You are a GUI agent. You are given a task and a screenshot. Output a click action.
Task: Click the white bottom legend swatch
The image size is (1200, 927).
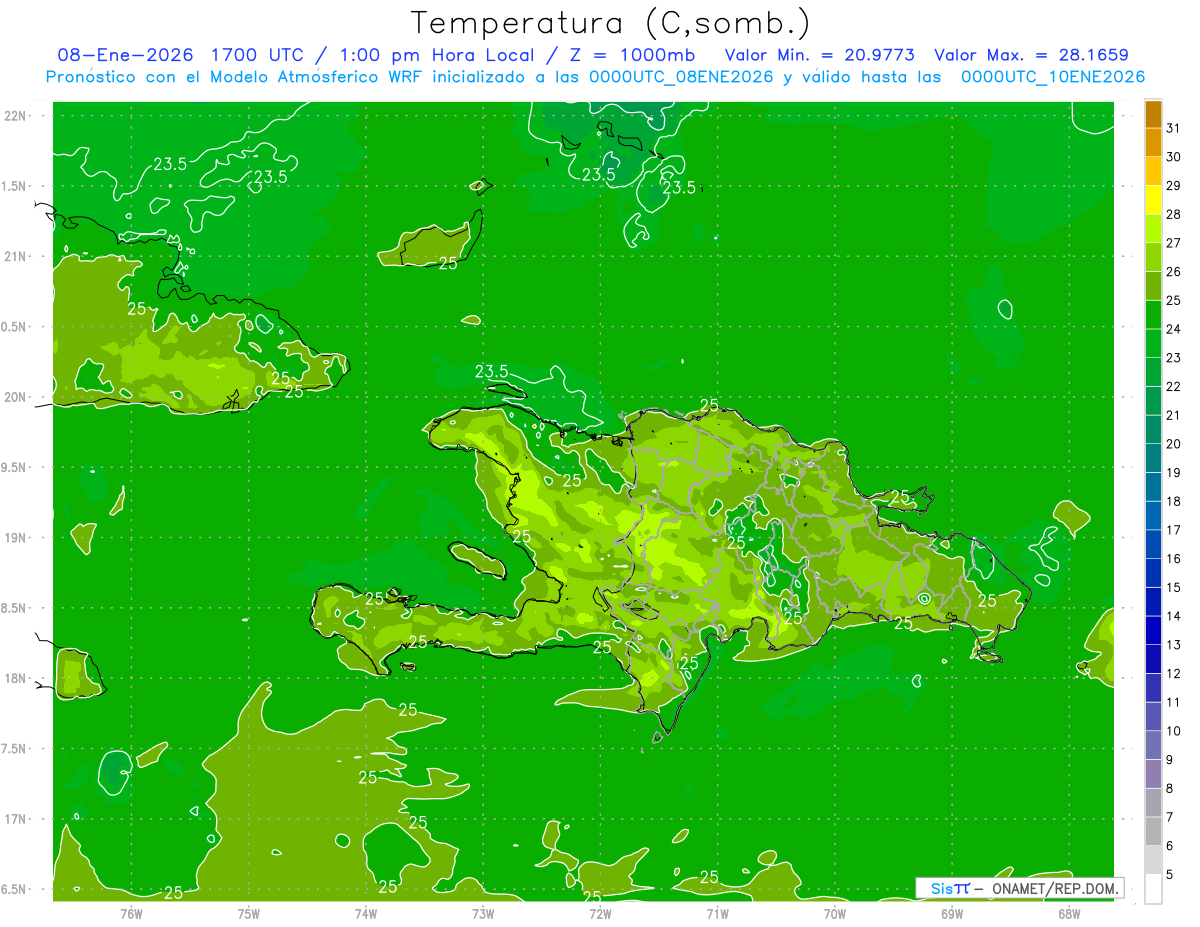[1153, 889]
